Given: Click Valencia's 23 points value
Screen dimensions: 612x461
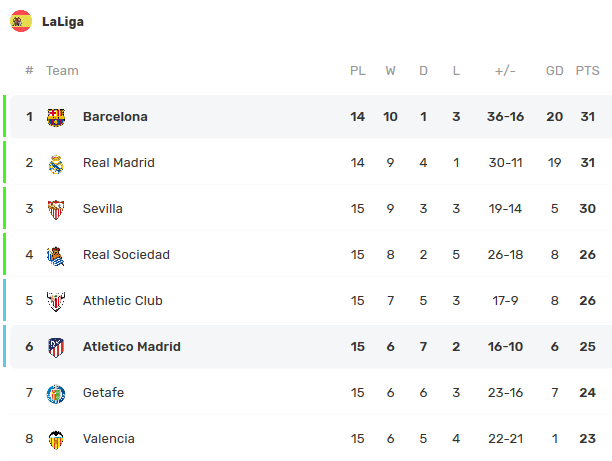Looking at the screenshot, I should (x=587, y=439).
